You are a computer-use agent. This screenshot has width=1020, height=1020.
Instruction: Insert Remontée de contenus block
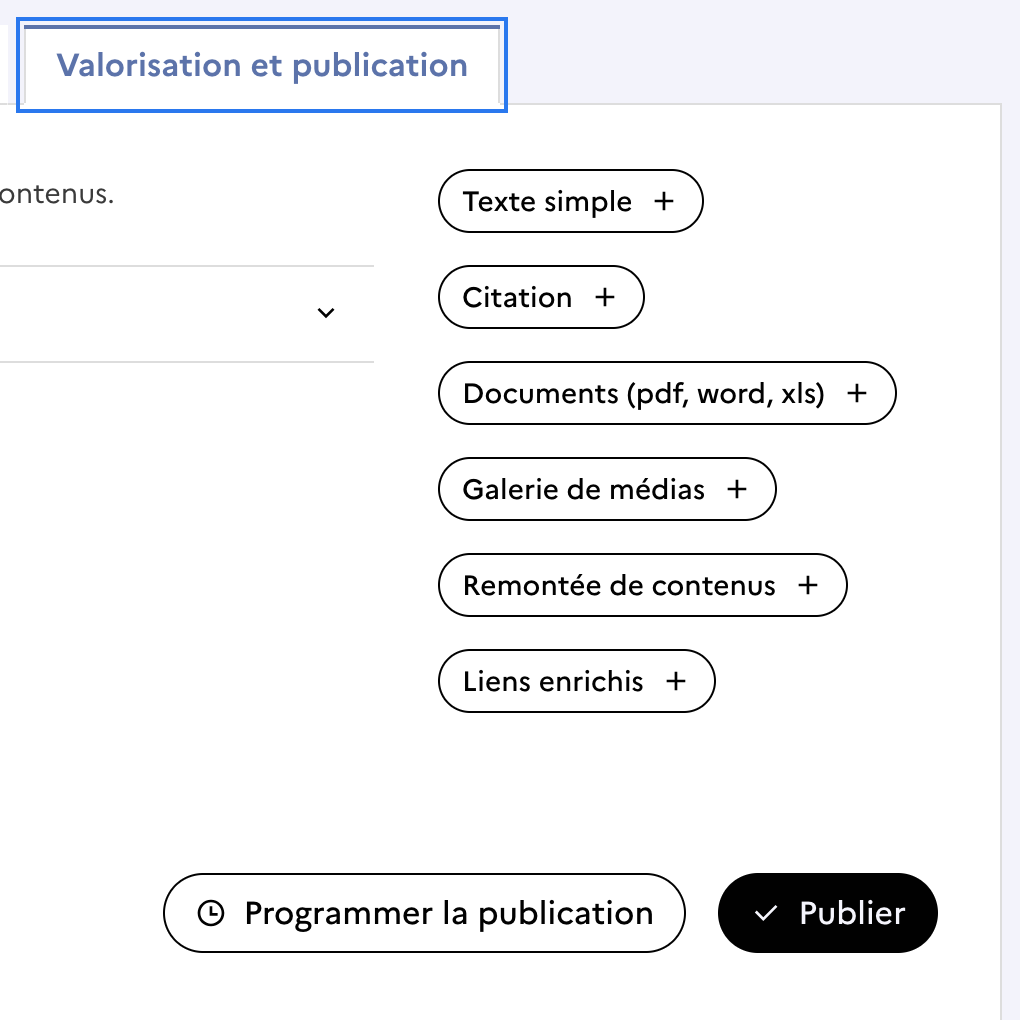coord(620,585)
